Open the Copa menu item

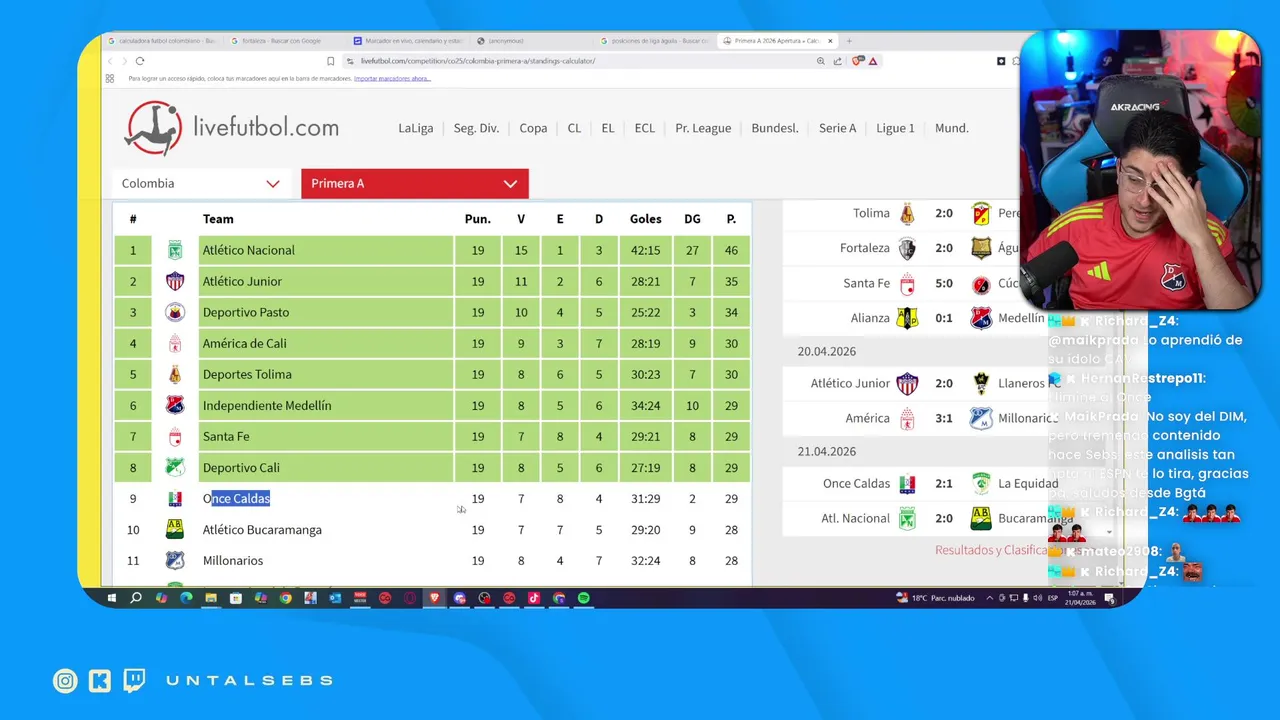[533, 128]
